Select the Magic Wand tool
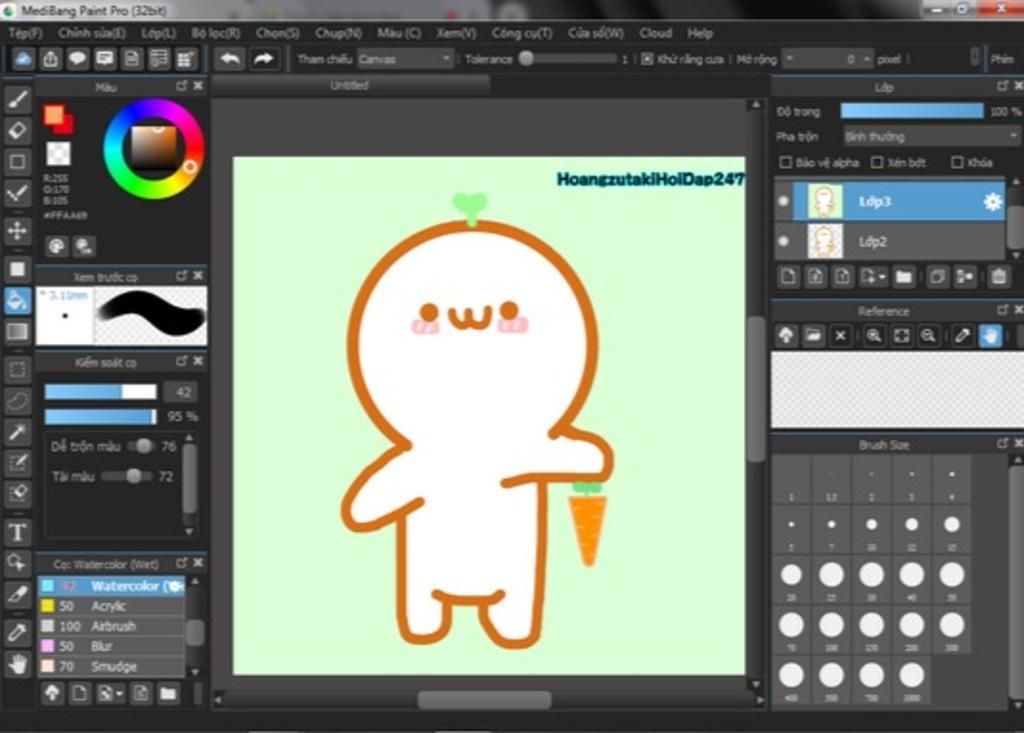 click(18, 432)
